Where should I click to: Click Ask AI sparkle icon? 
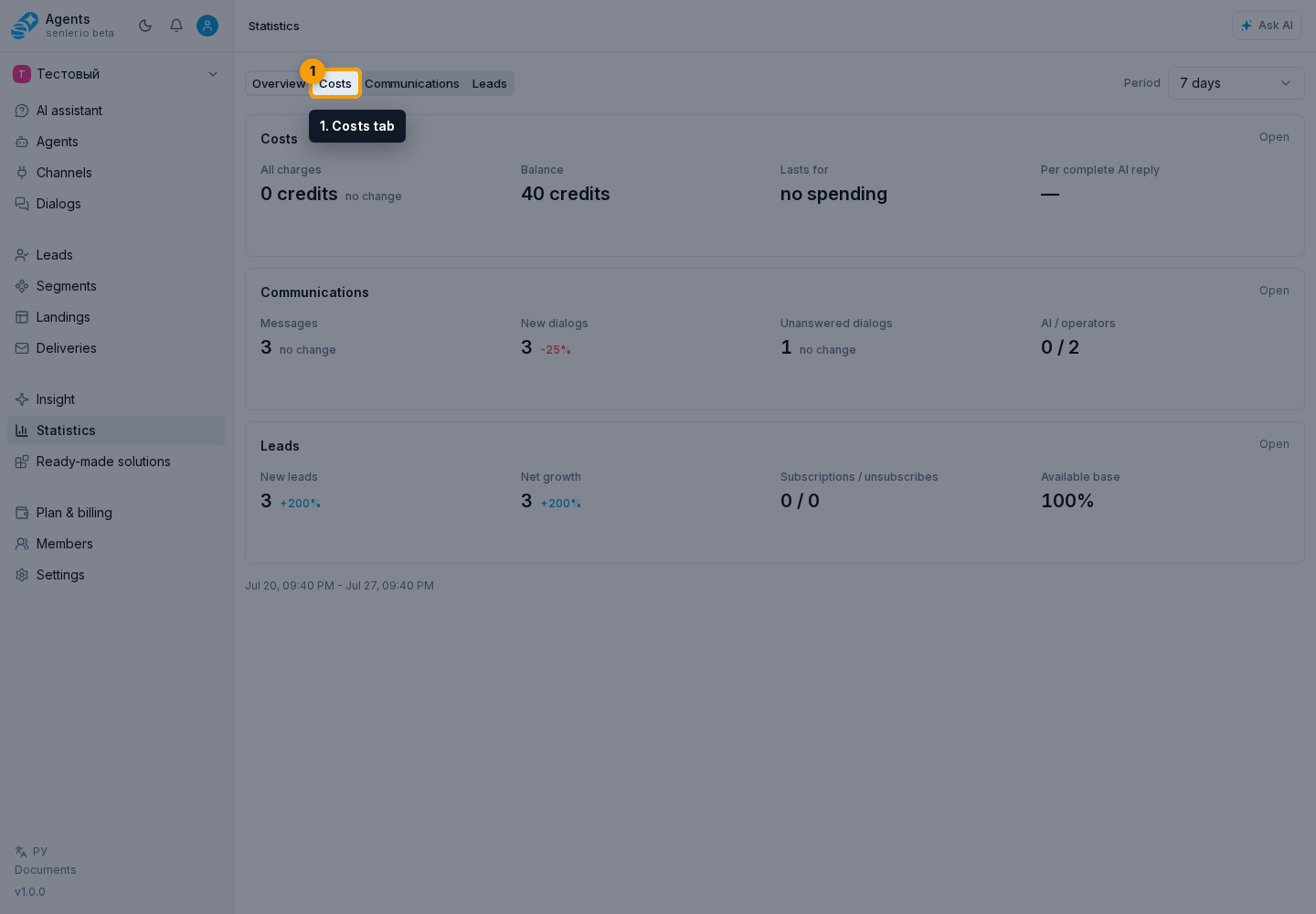[x=1247, y=26]
